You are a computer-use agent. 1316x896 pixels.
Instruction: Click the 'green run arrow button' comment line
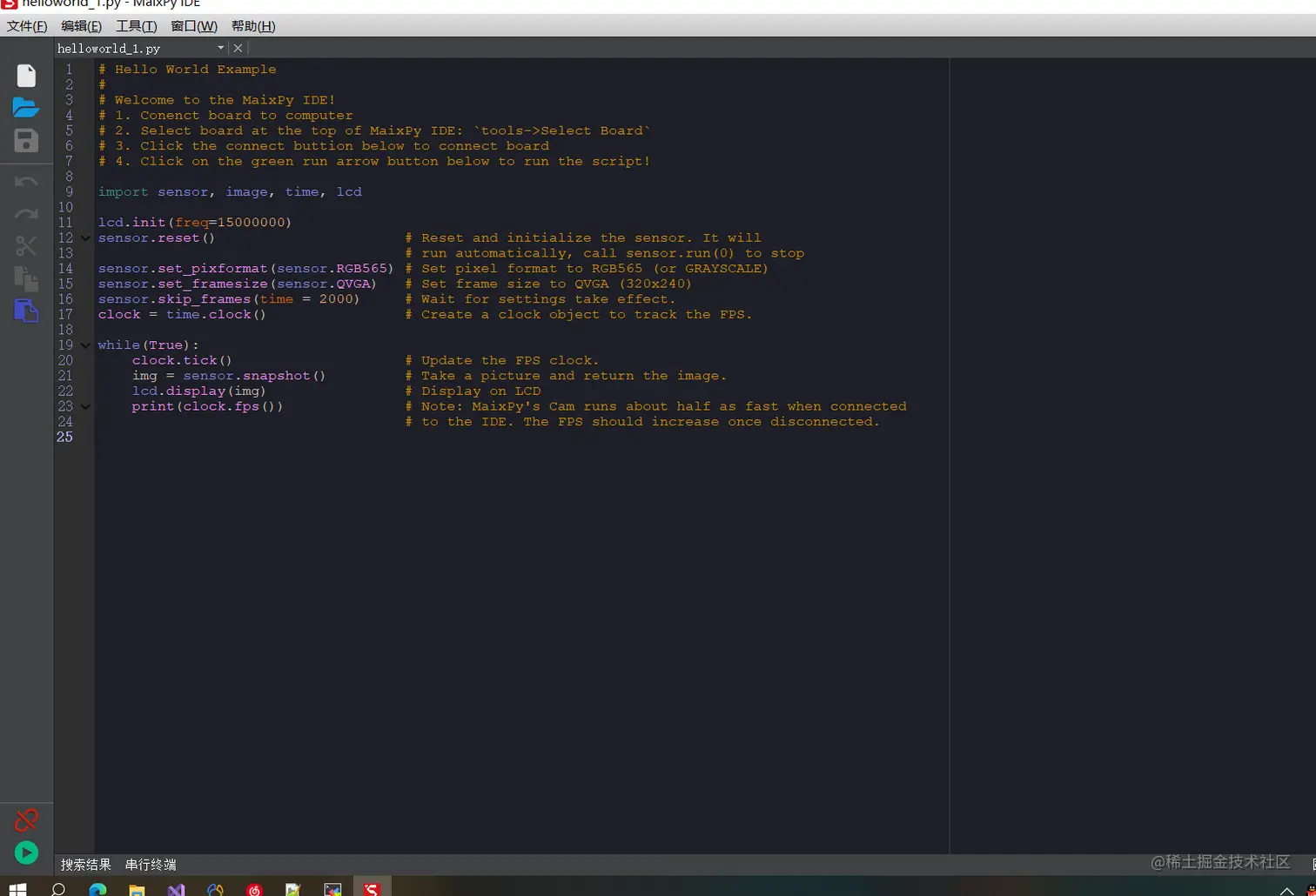[374, 162]
